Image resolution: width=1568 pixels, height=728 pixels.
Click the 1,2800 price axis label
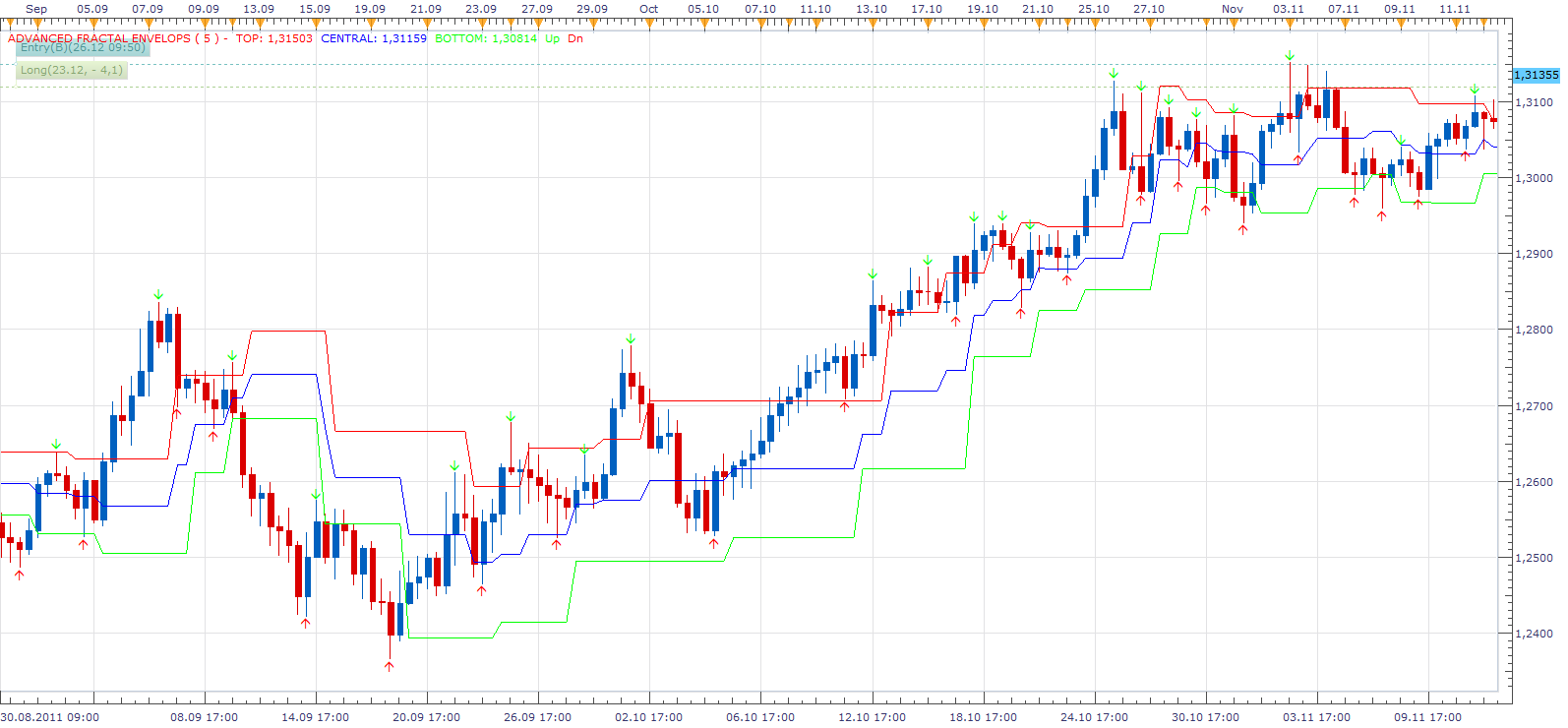[1535, 331]
